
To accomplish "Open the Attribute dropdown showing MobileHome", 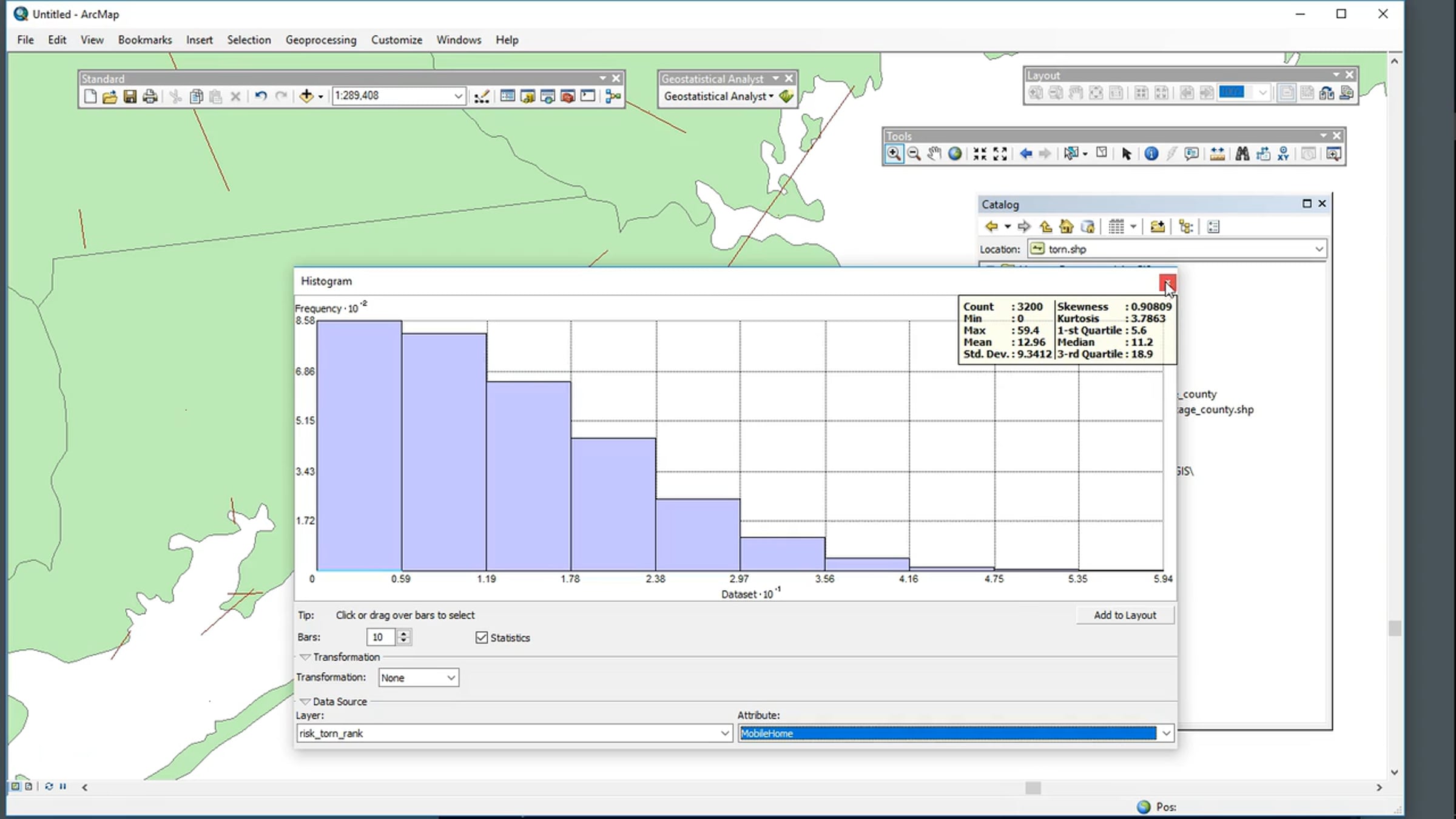I will [1166, 733].
